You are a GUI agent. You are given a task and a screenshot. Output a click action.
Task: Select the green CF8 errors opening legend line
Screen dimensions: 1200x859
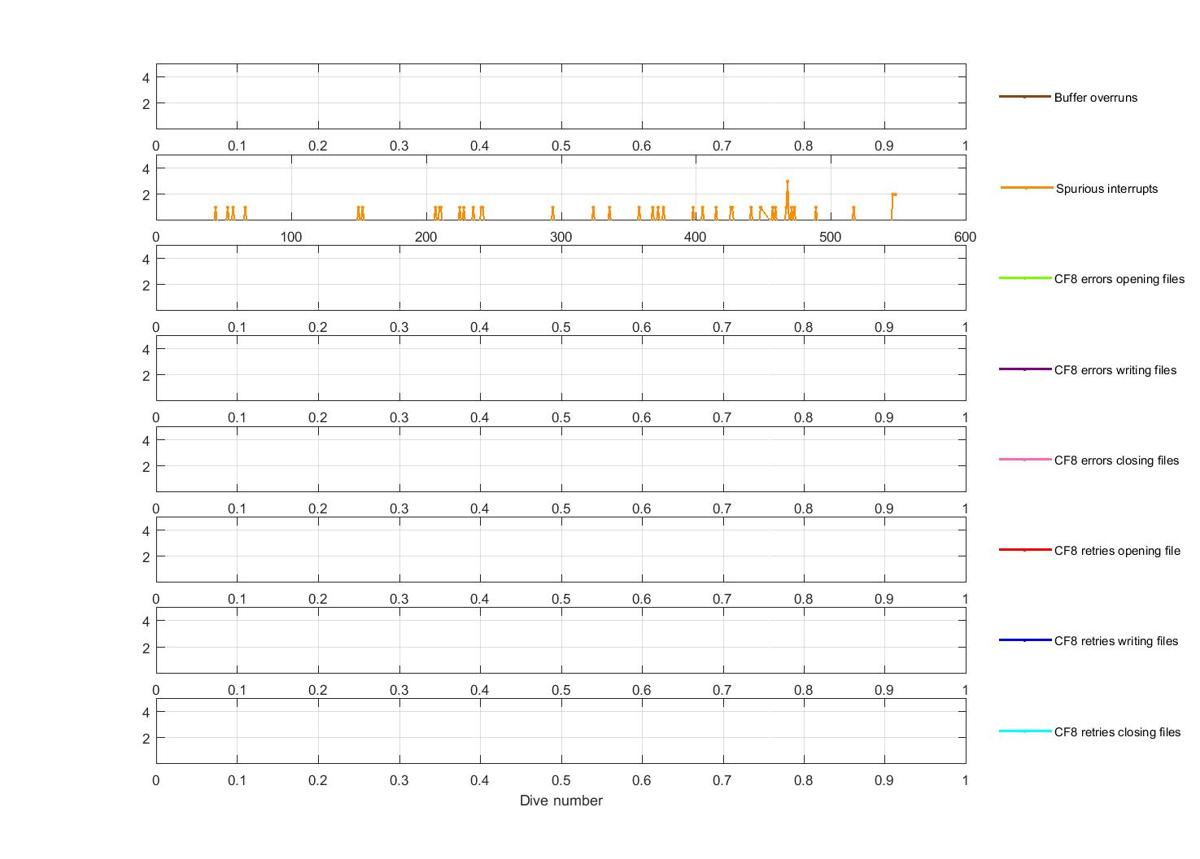tap(1025, 278)
